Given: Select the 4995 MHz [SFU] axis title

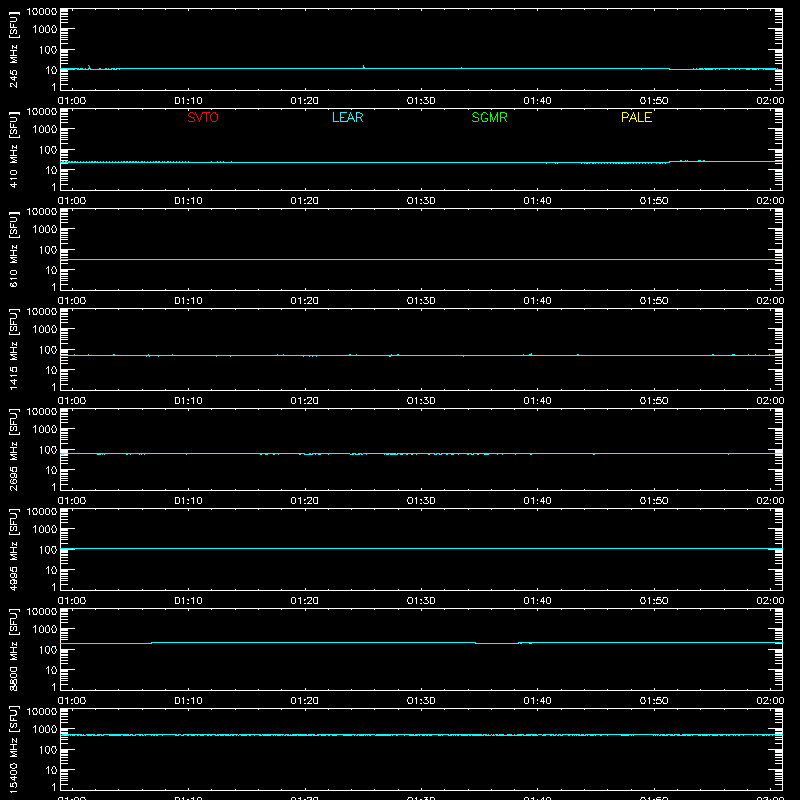Looking at the screenshot, I should click(14, 550).
